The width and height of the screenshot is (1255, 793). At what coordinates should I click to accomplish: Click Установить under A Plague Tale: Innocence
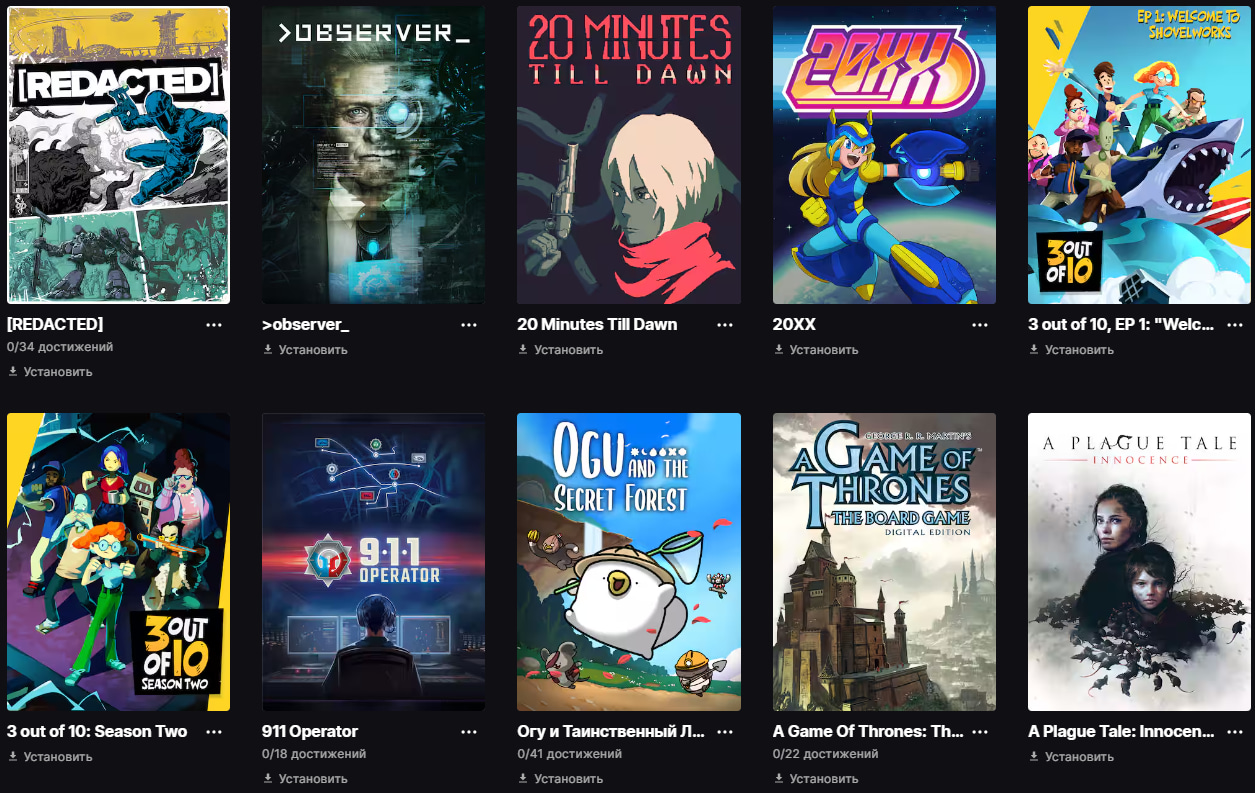click(1071, 757)
